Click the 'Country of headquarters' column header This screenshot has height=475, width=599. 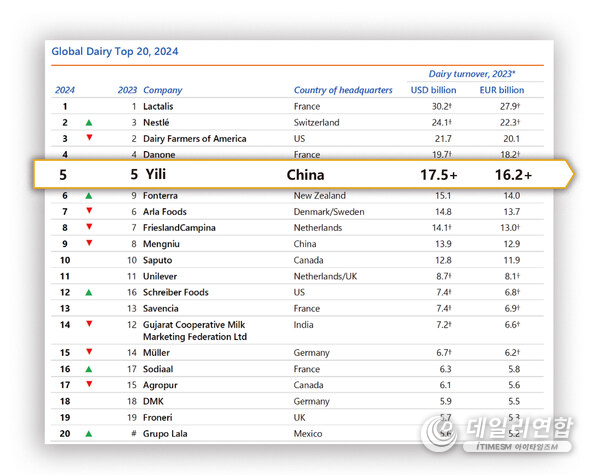coord(343,90)
